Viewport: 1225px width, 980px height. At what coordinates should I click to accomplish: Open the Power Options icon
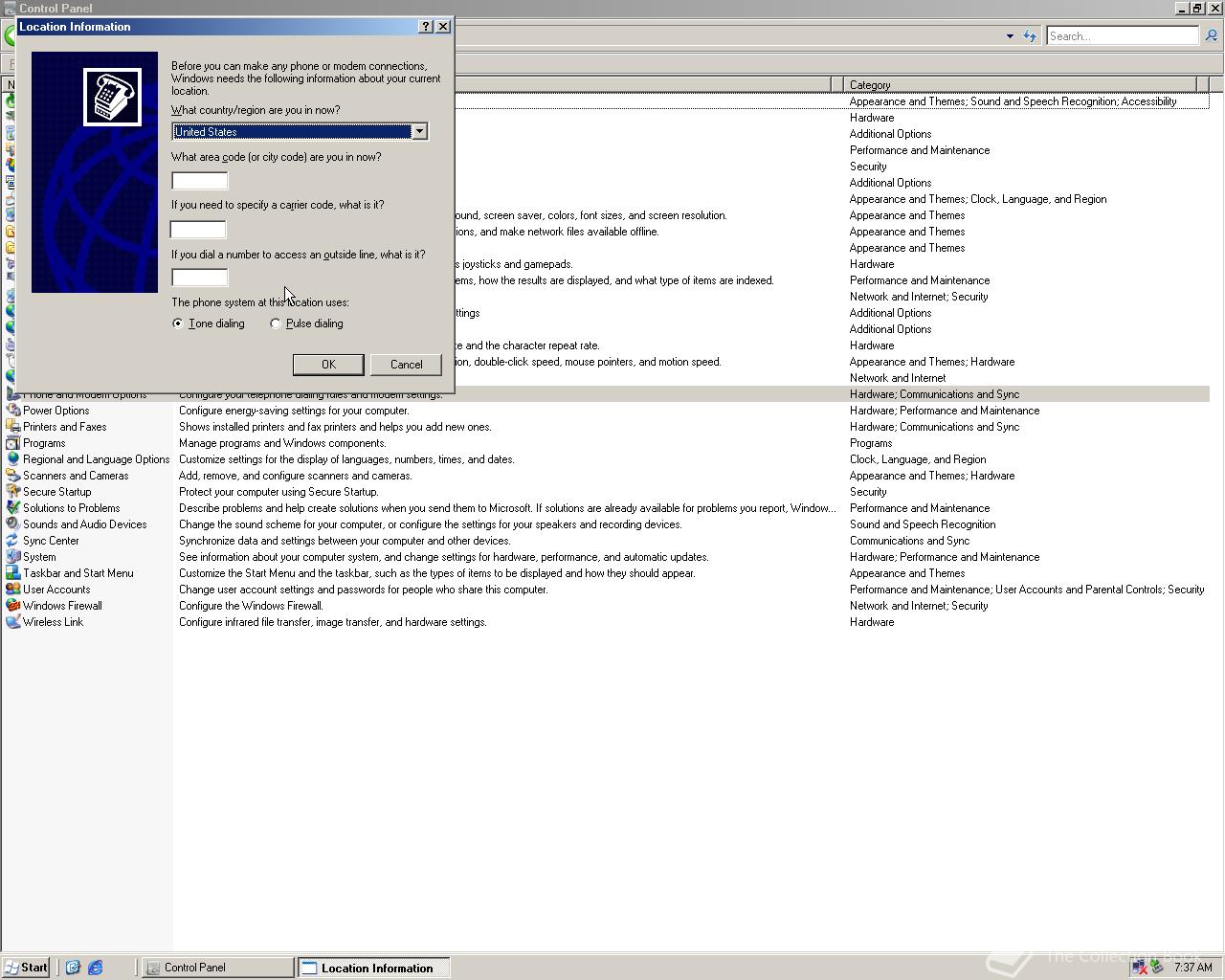tap(12, 411)
